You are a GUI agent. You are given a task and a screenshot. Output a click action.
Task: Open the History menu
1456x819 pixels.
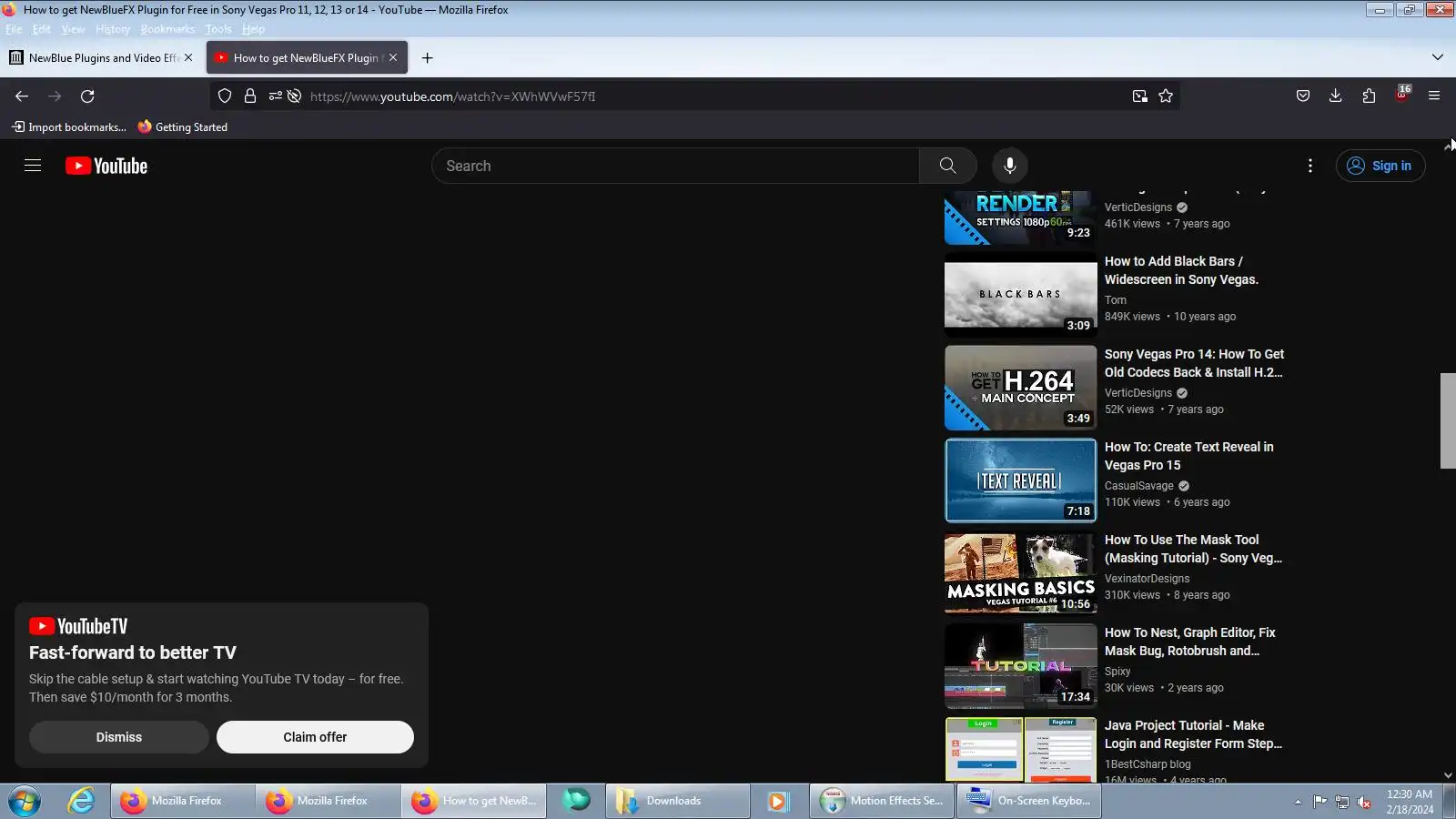point(113,29)
